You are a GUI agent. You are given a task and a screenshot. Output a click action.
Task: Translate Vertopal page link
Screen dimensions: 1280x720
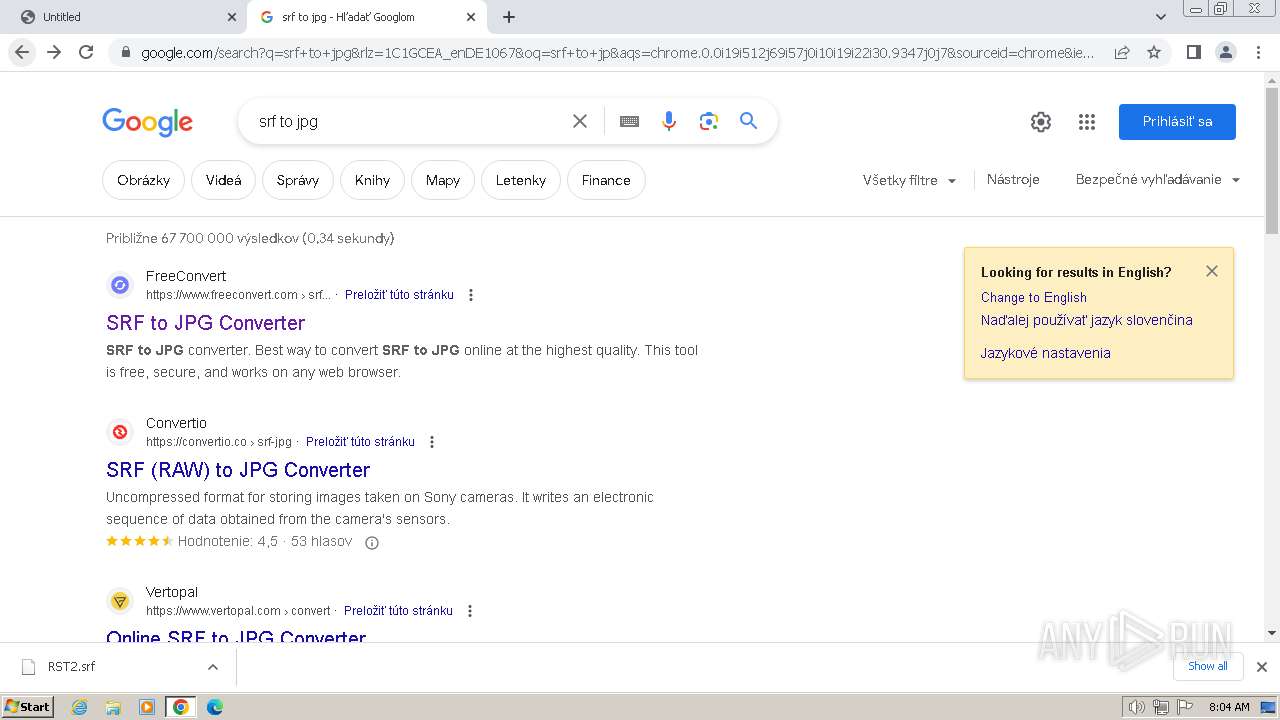[398, 611]
